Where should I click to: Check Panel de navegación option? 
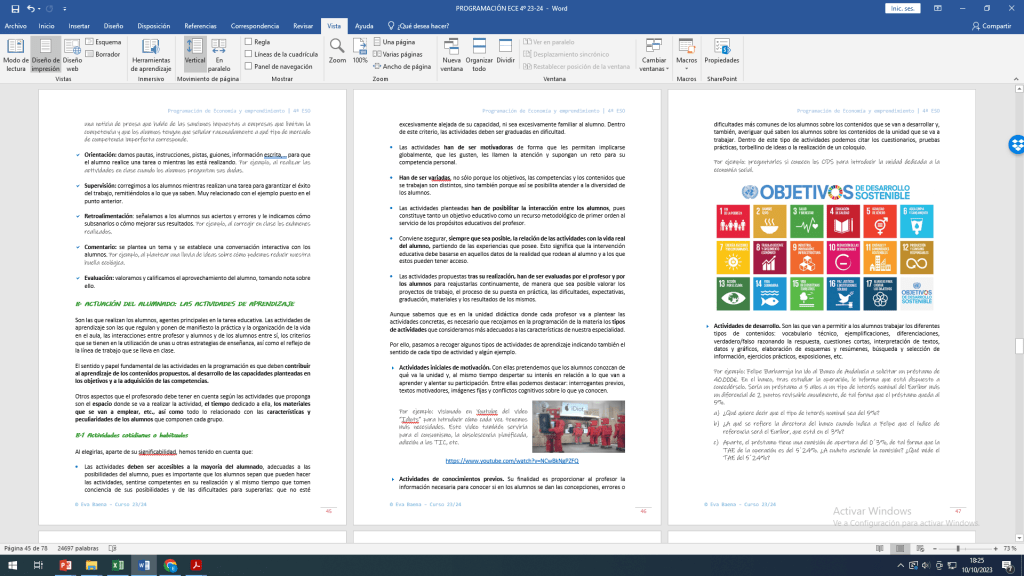pos(249,66)
